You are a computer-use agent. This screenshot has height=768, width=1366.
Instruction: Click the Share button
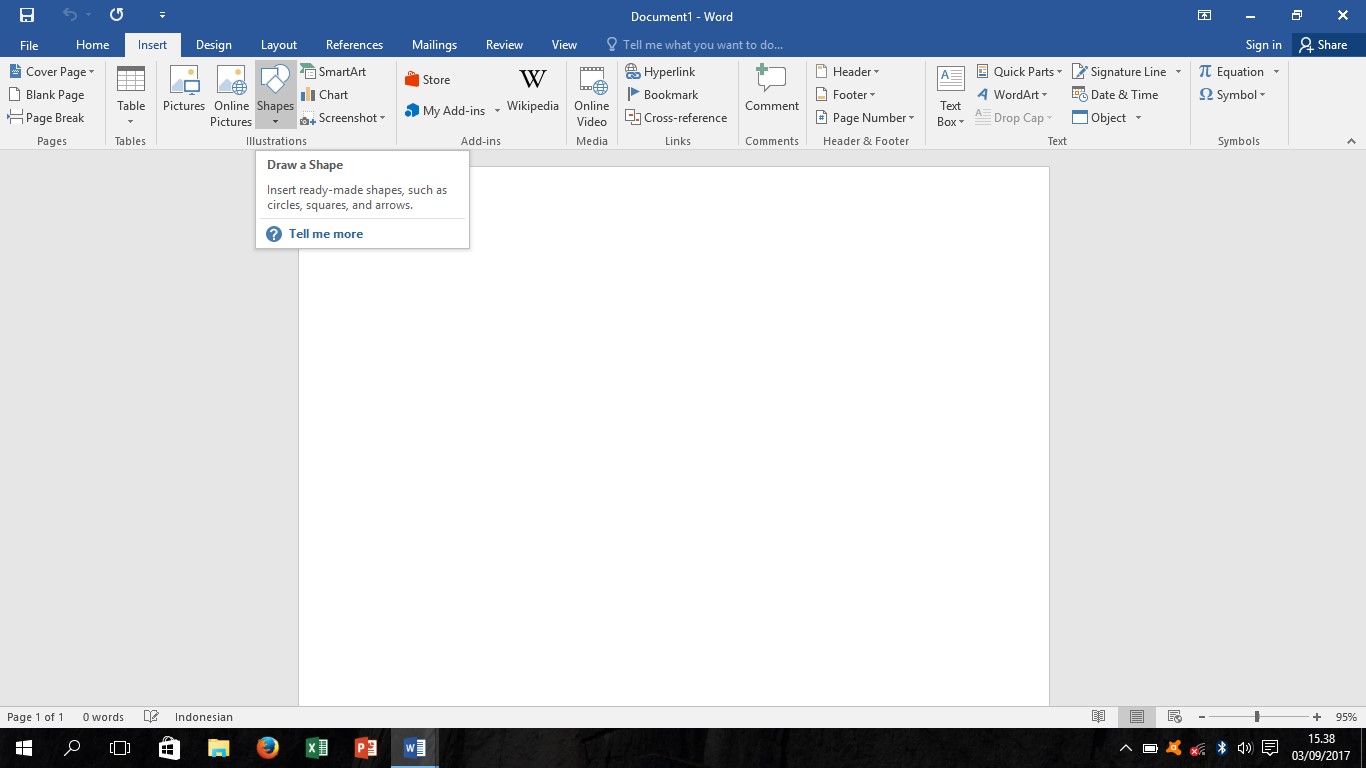coord(1323,45)
